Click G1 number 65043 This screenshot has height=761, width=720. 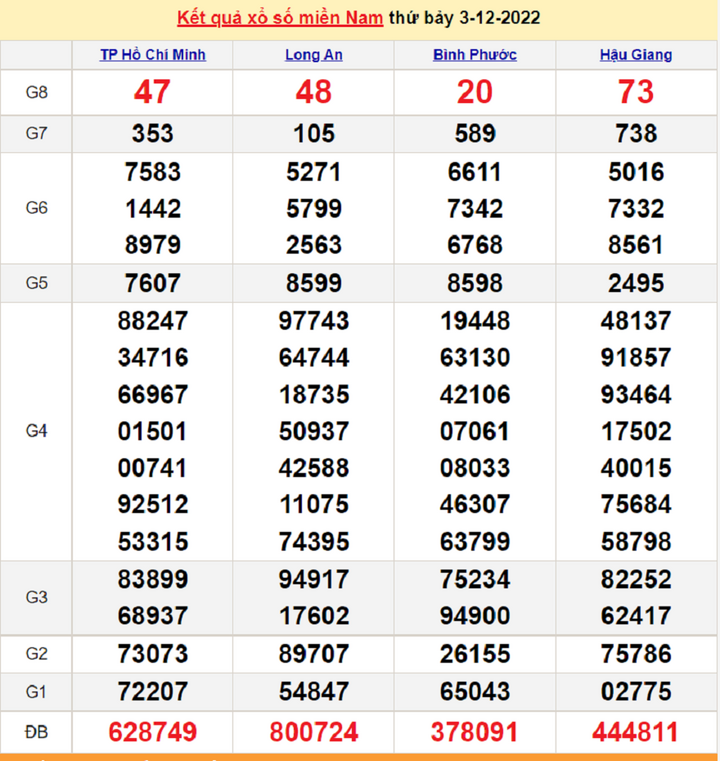(x=475, y=692)
